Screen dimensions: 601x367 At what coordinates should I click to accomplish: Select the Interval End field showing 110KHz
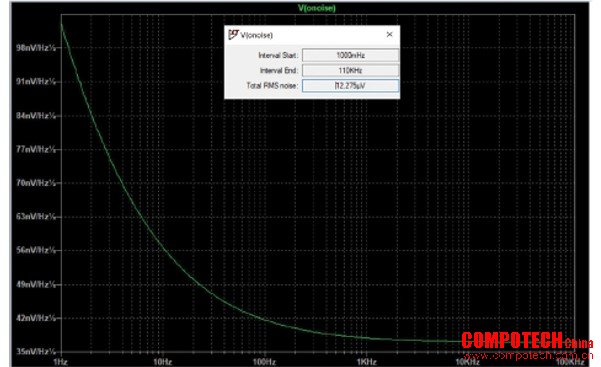(350, 71)
